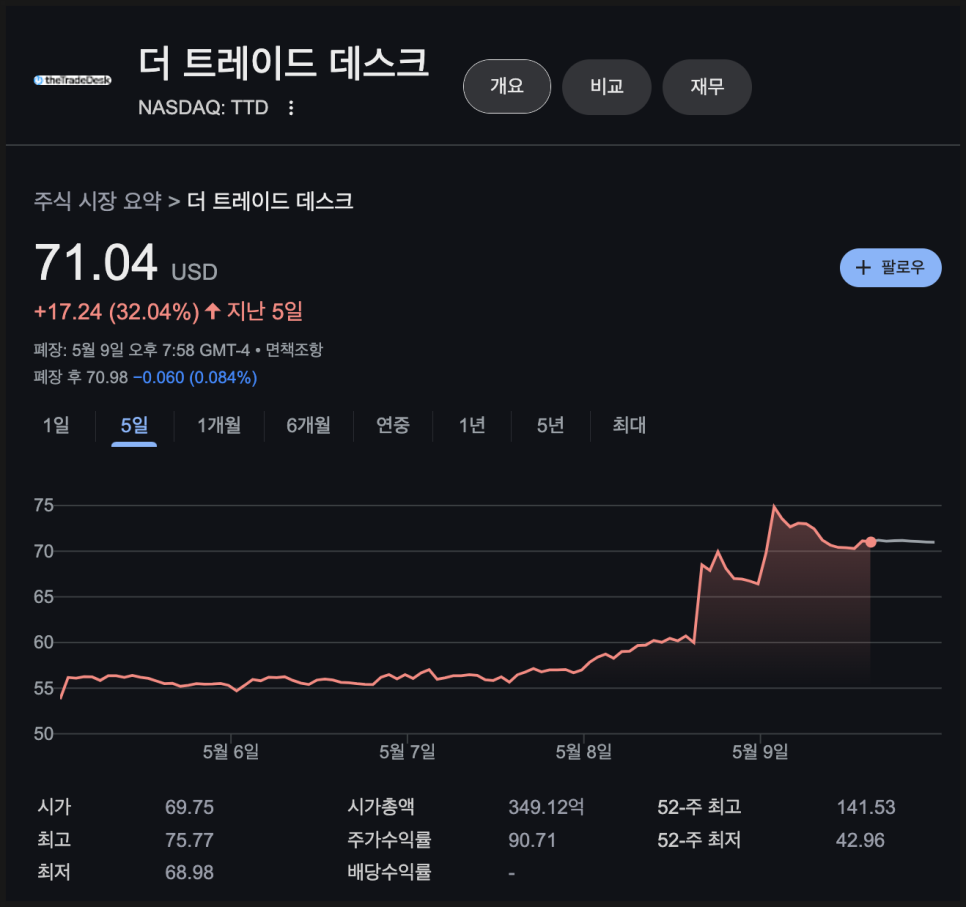Click the 5월 9일 date label on chart axis
Viewport: 966px width, 907px height.
760,752
